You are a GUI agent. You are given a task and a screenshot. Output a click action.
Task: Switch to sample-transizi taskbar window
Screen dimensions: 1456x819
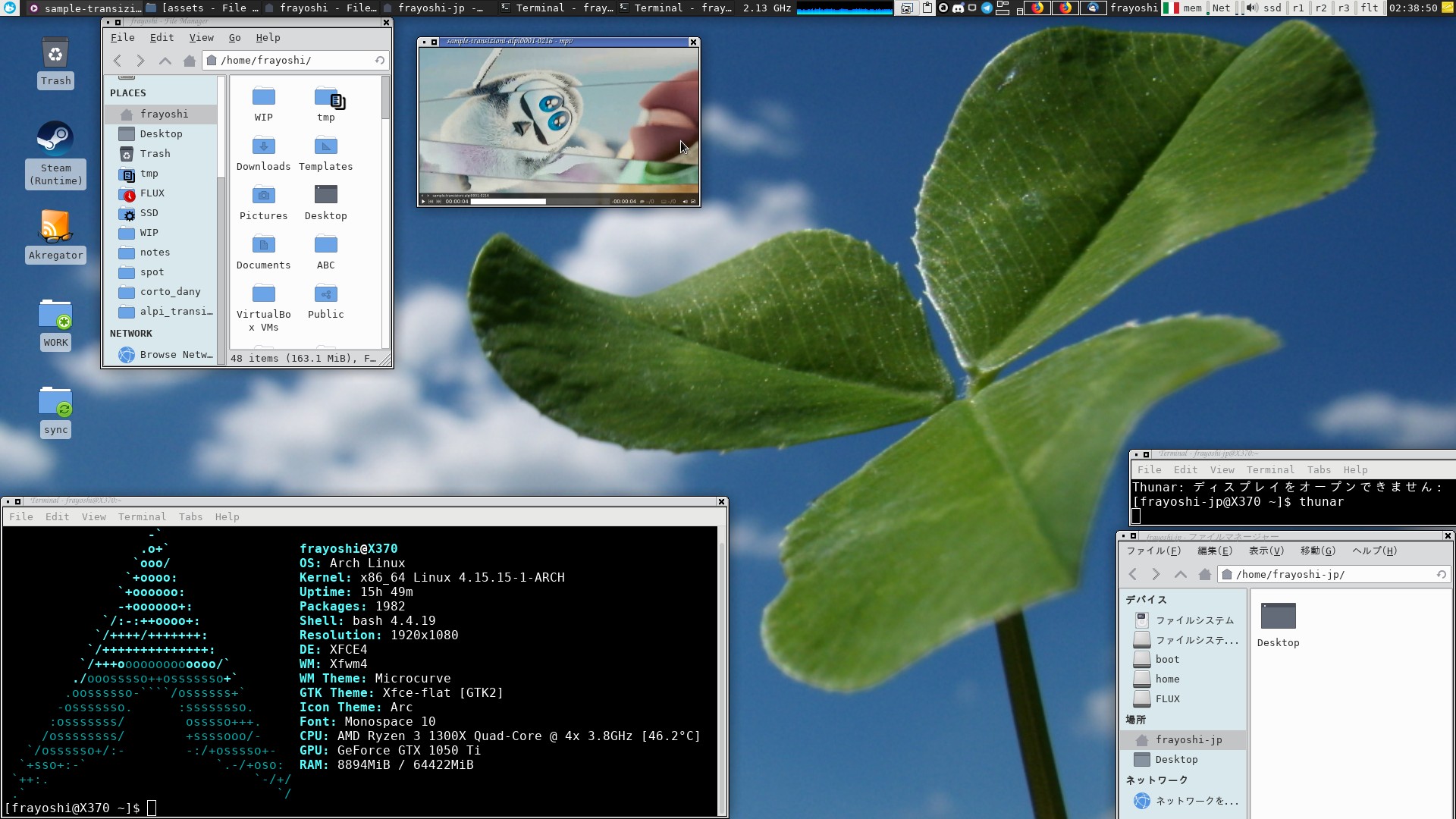coord(84,8)
